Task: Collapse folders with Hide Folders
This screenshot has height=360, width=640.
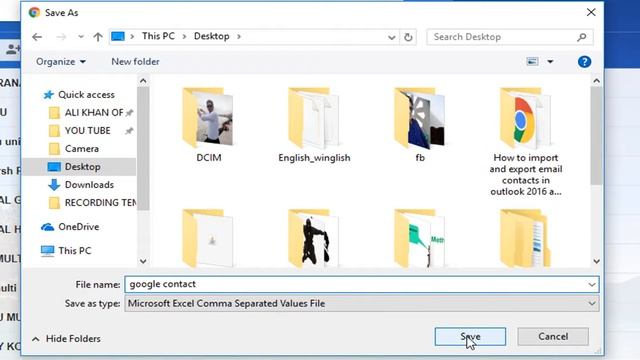Action: coord(67,339)
